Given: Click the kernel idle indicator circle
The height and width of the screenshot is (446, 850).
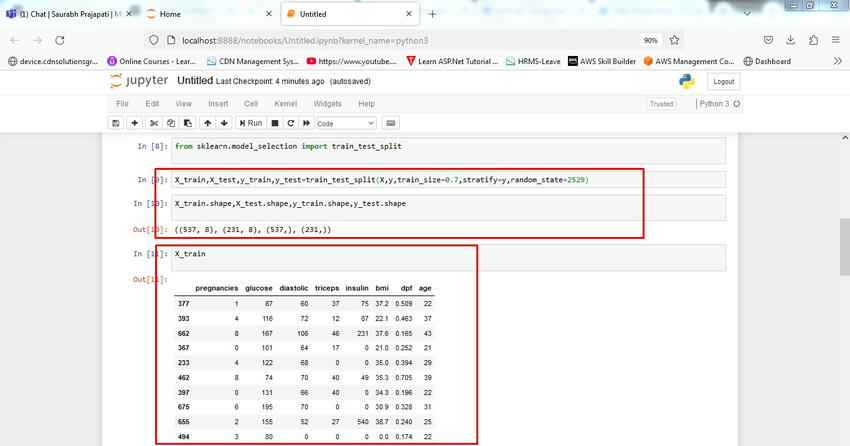Looking at the screenshot, I should coord(737,104).
